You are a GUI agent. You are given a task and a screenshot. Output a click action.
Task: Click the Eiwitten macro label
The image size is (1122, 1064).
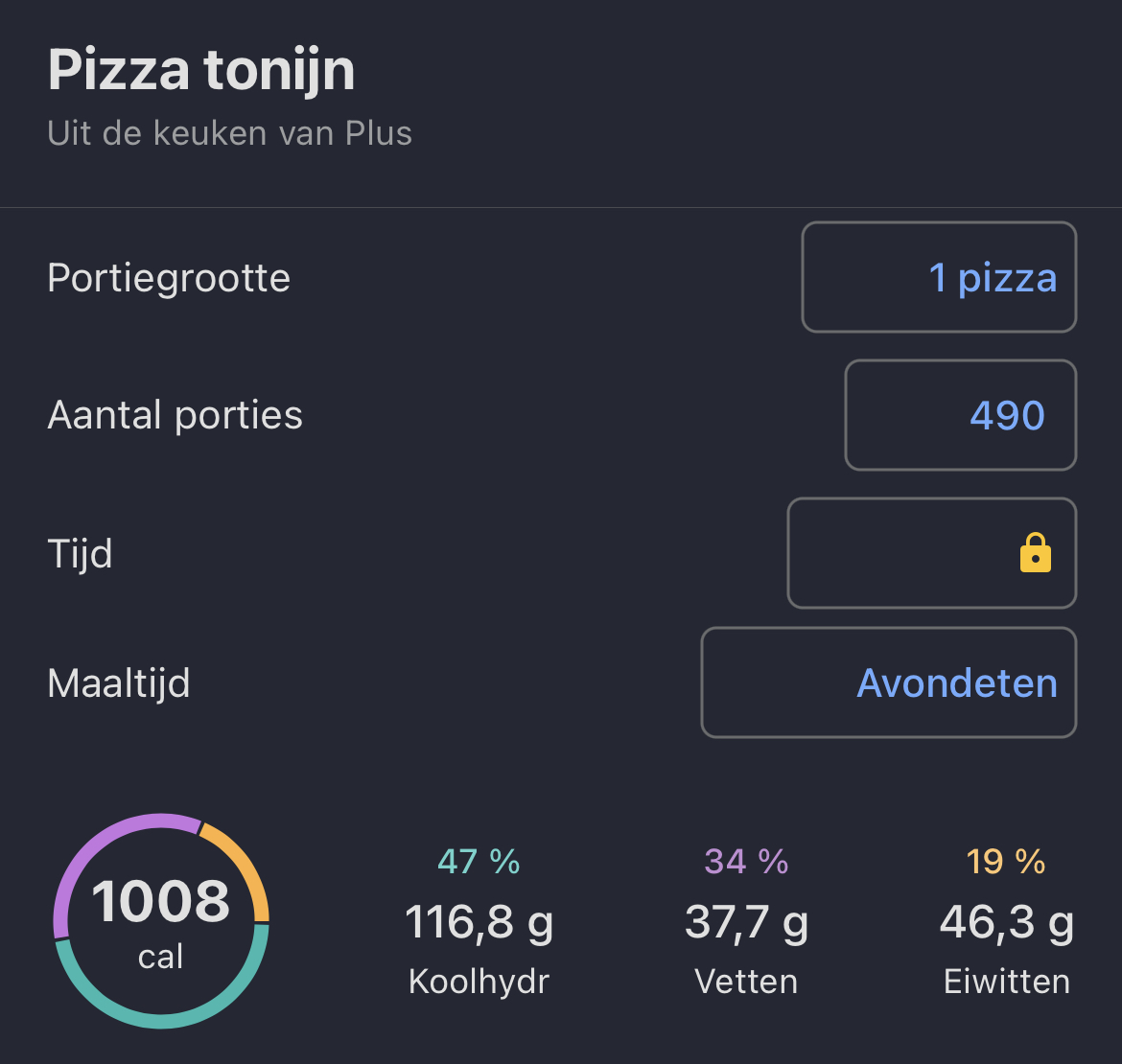click(x=1006, y=982)
